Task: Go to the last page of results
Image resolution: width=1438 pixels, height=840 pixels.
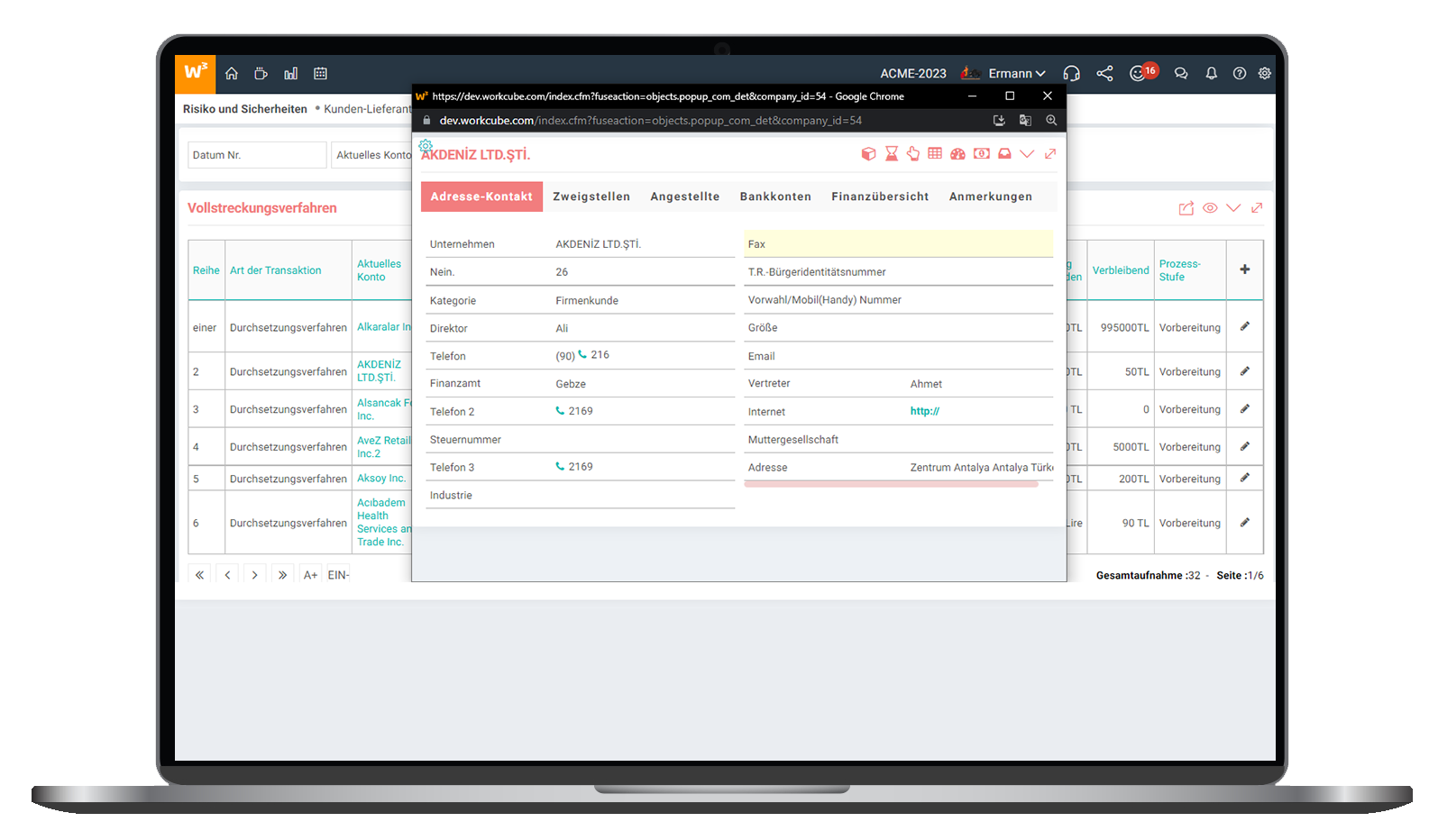Action: (283, 575)
